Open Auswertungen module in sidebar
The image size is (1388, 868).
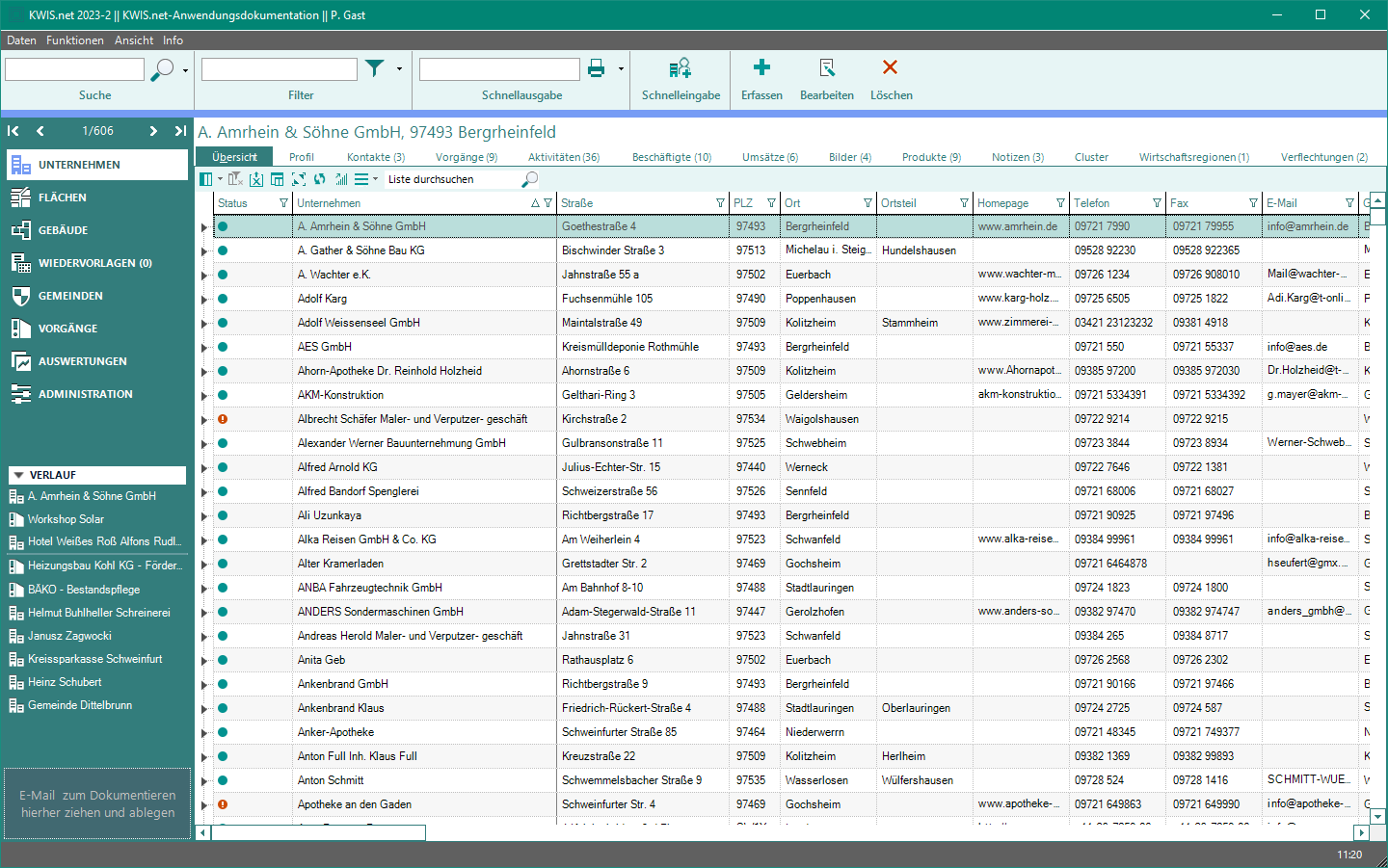tap(96, 361)
